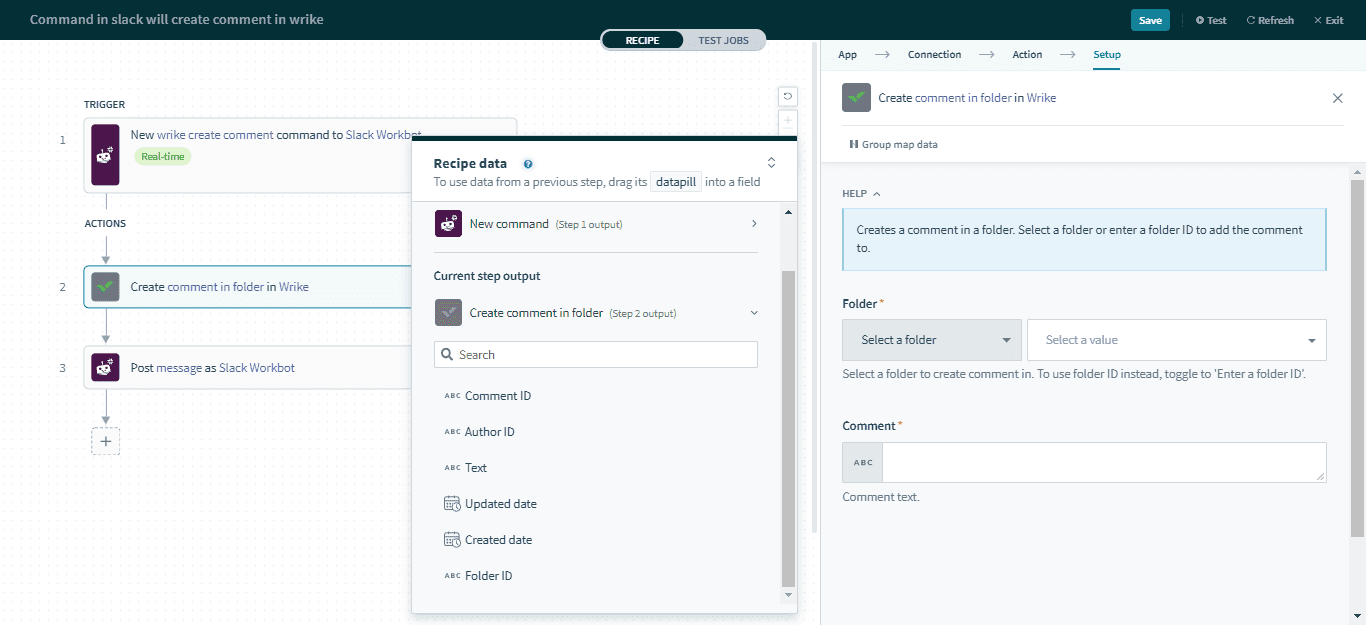Open the Select a folder dropdown
This screenshot has height=625, width=1366.
click(931, 340)
